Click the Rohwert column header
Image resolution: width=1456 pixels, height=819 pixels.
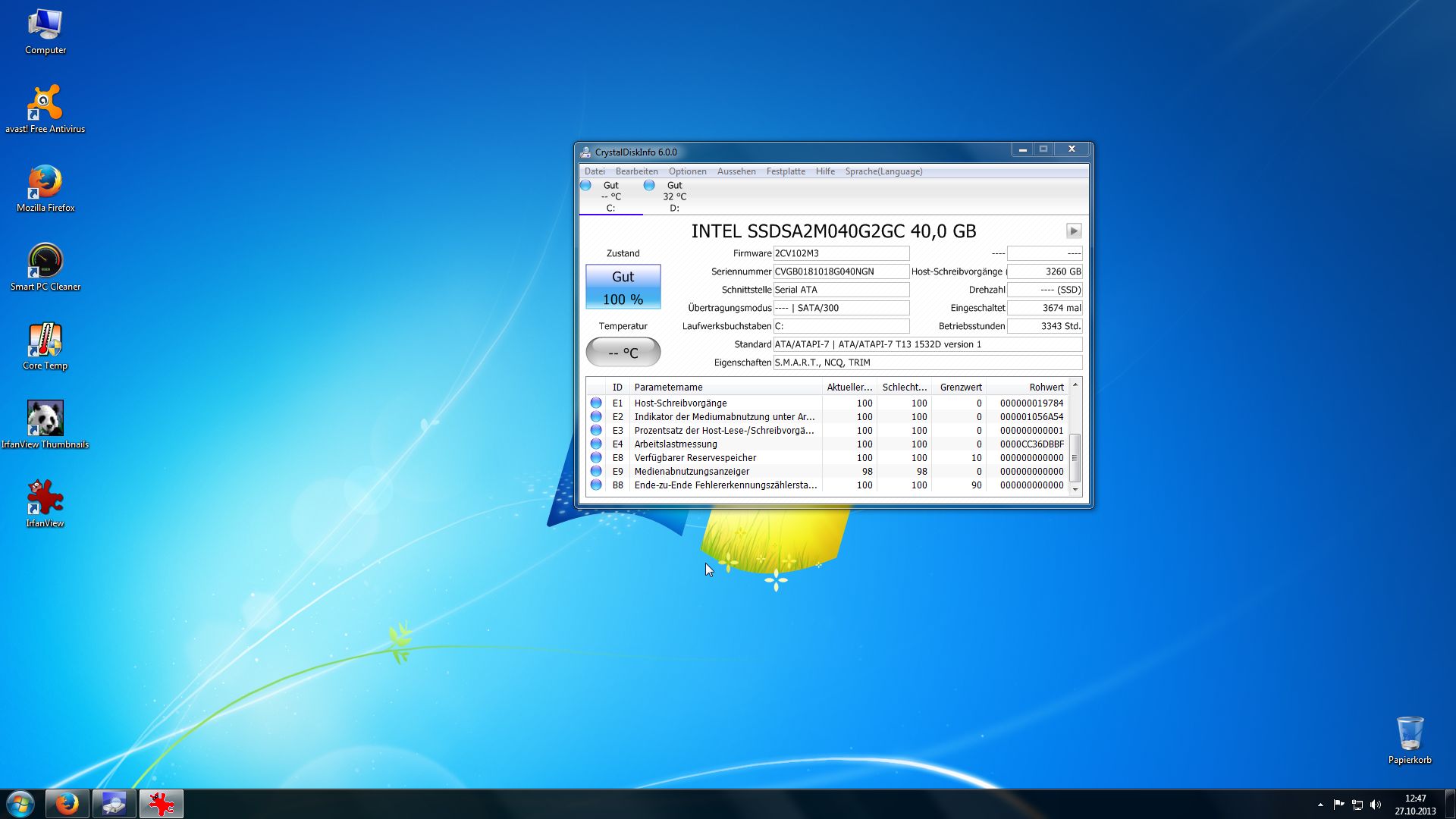tap(1028, 388)
